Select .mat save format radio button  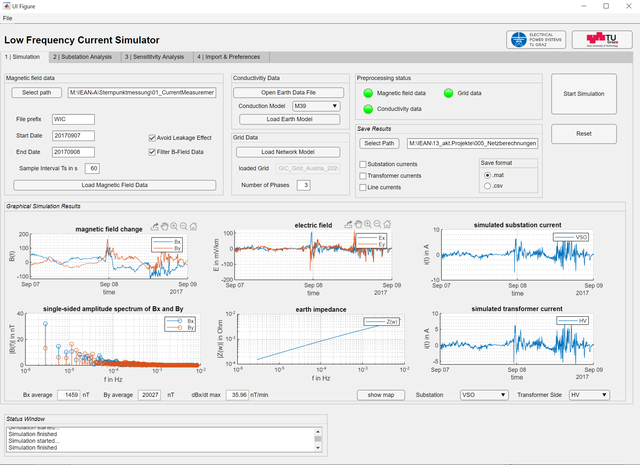(487, 175)
